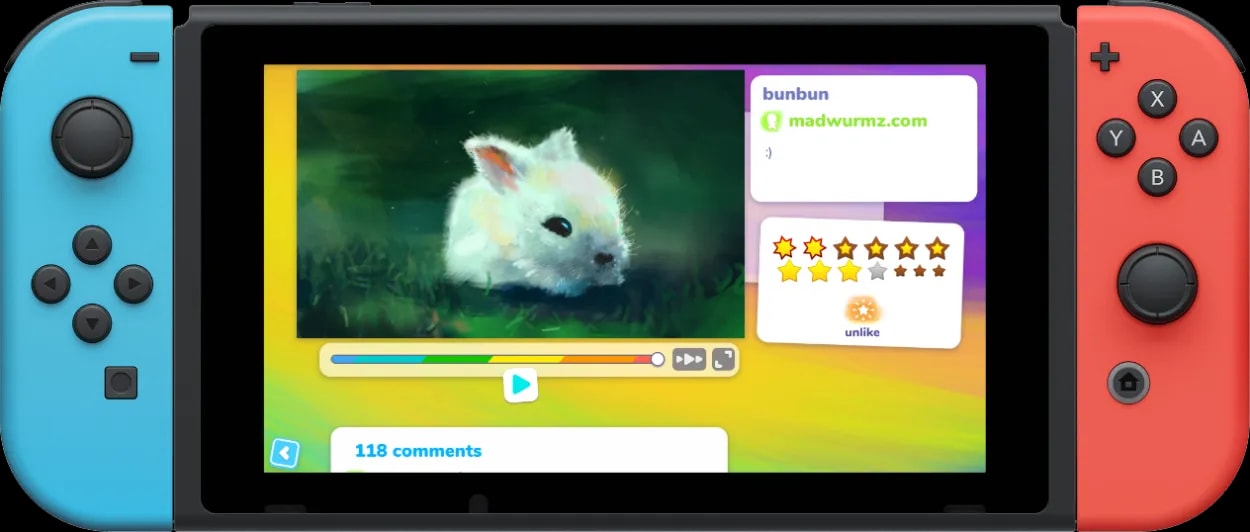Expand the 118 comments section
This screenshot has height=532, width=1250.
(418, 451)
